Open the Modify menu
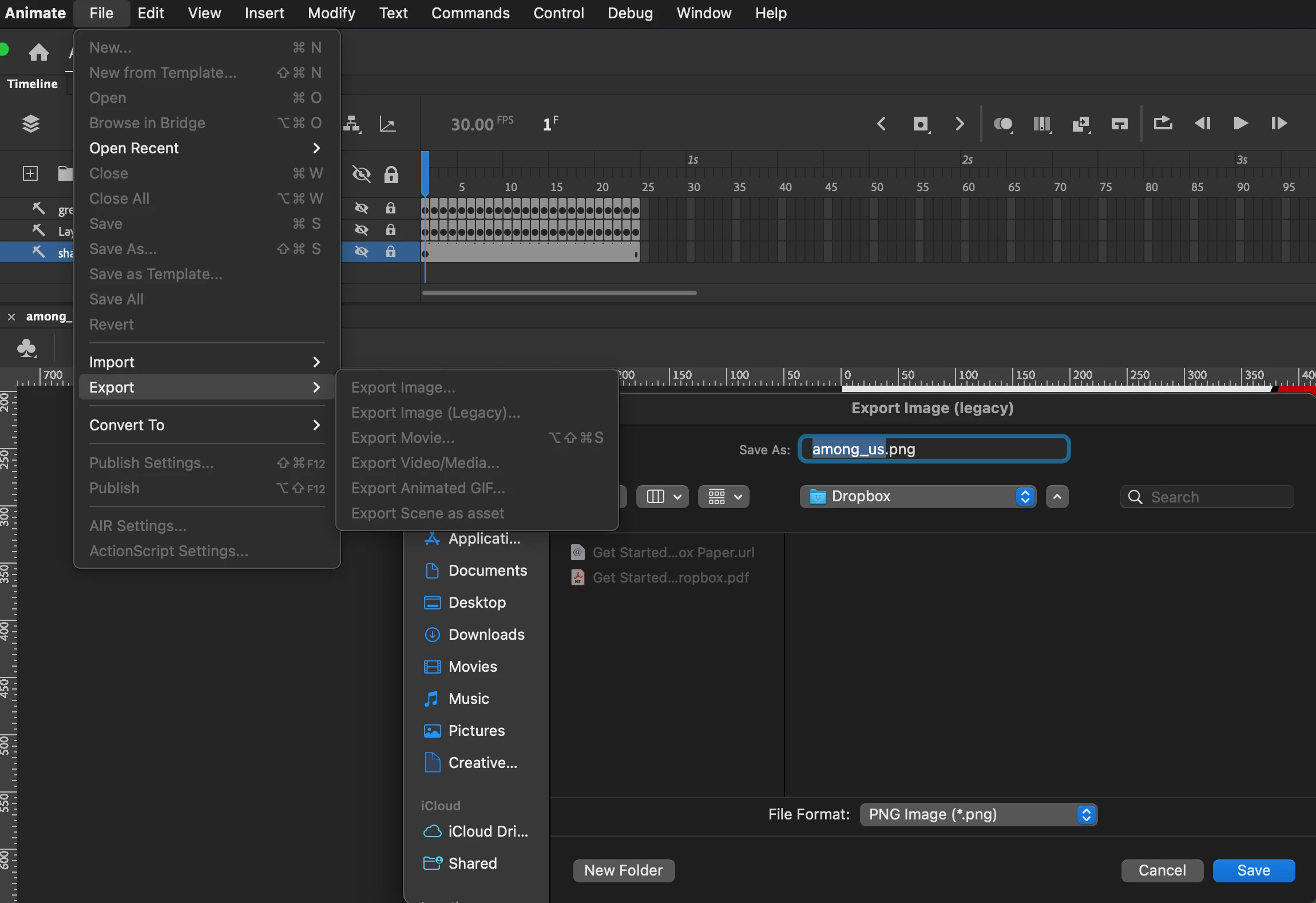 (x=331, y=13)
